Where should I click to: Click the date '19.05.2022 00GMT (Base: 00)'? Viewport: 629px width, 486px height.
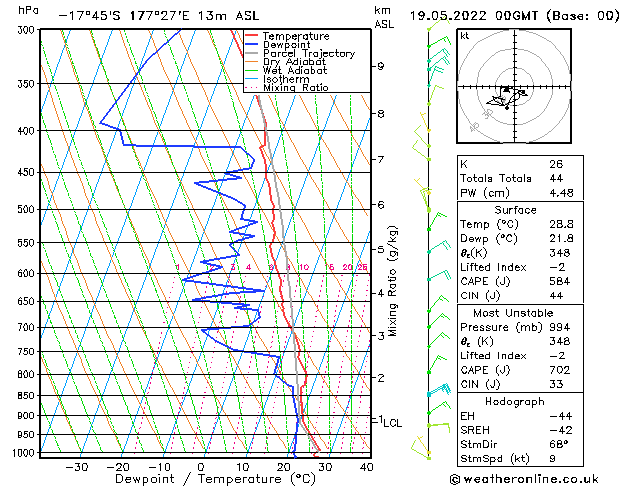coord(514,16)
